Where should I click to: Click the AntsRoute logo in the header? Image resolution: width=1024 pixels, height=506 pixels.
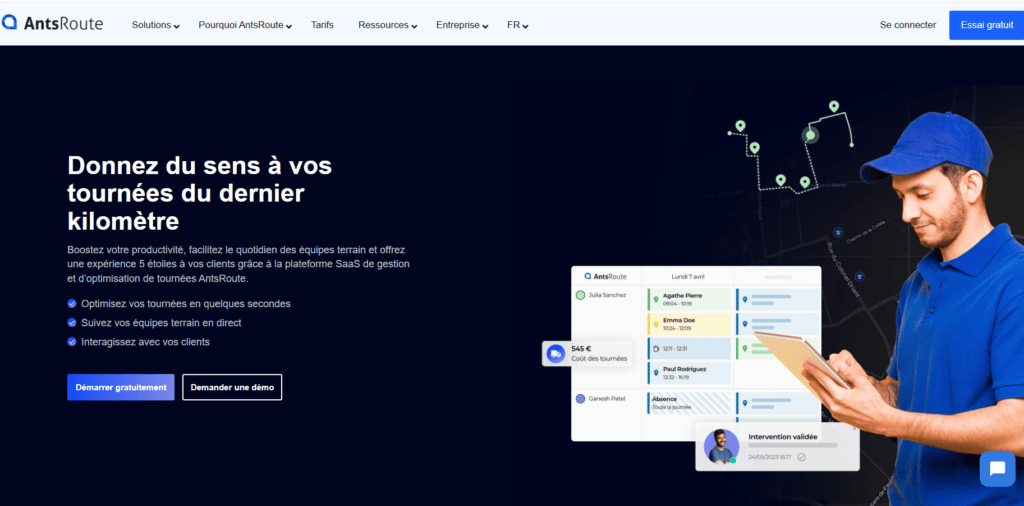coord(52,24)
